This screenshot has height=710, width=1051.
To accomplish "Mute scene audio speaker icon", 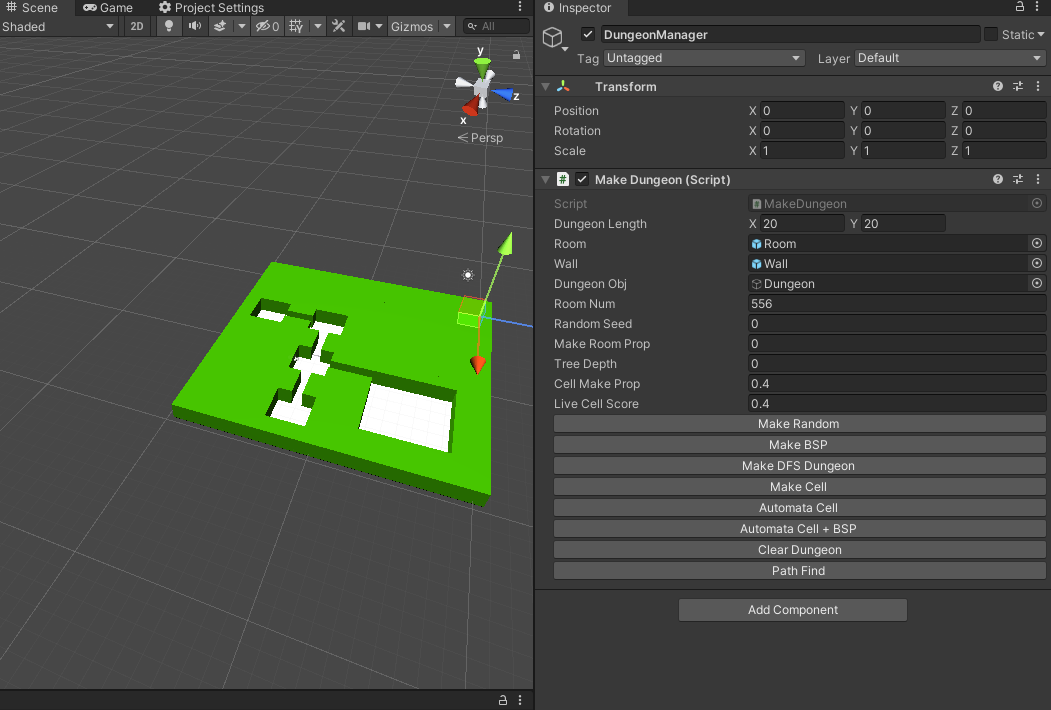I will (x=194, y=26).
